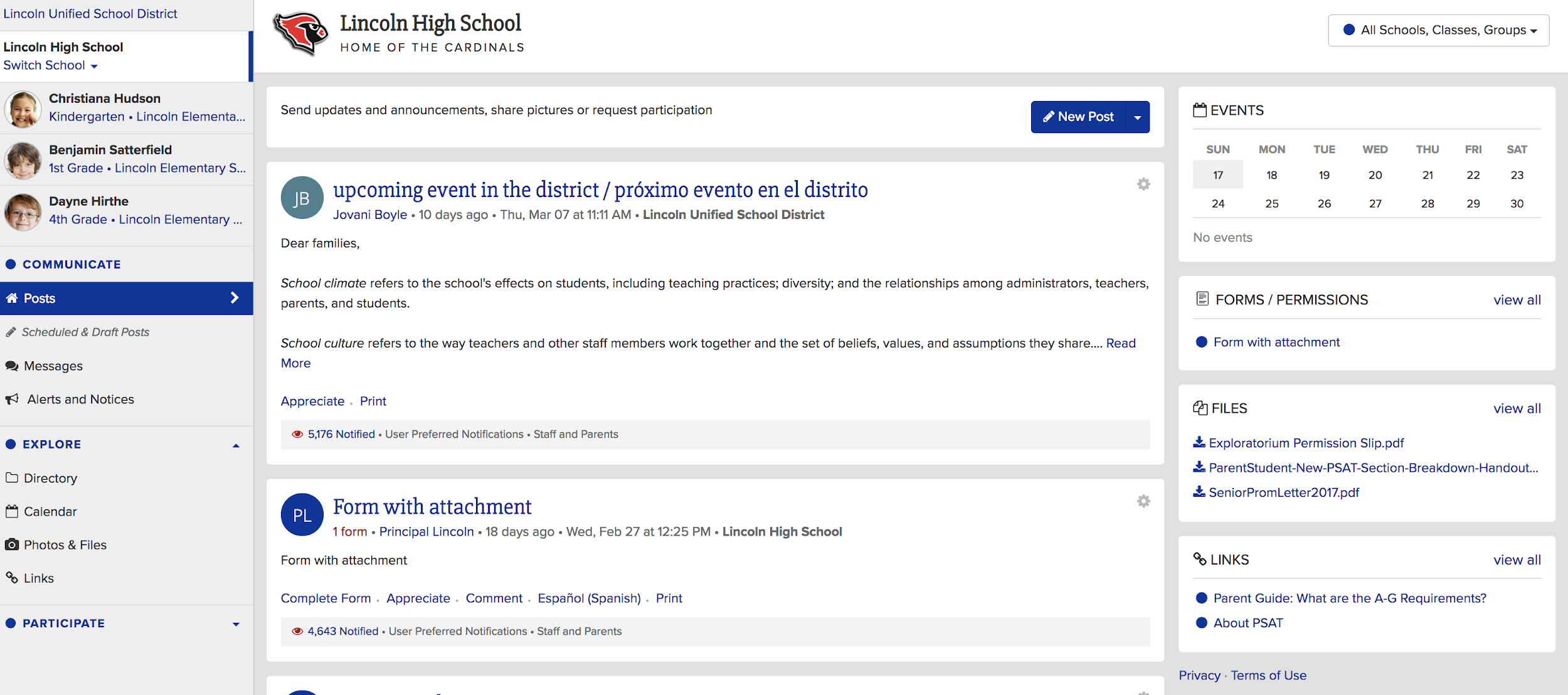Image resolution: width=1568 pixels, height=695 pixels.
Task: Open gear settings for district event post
Action: click(1143, 184)
